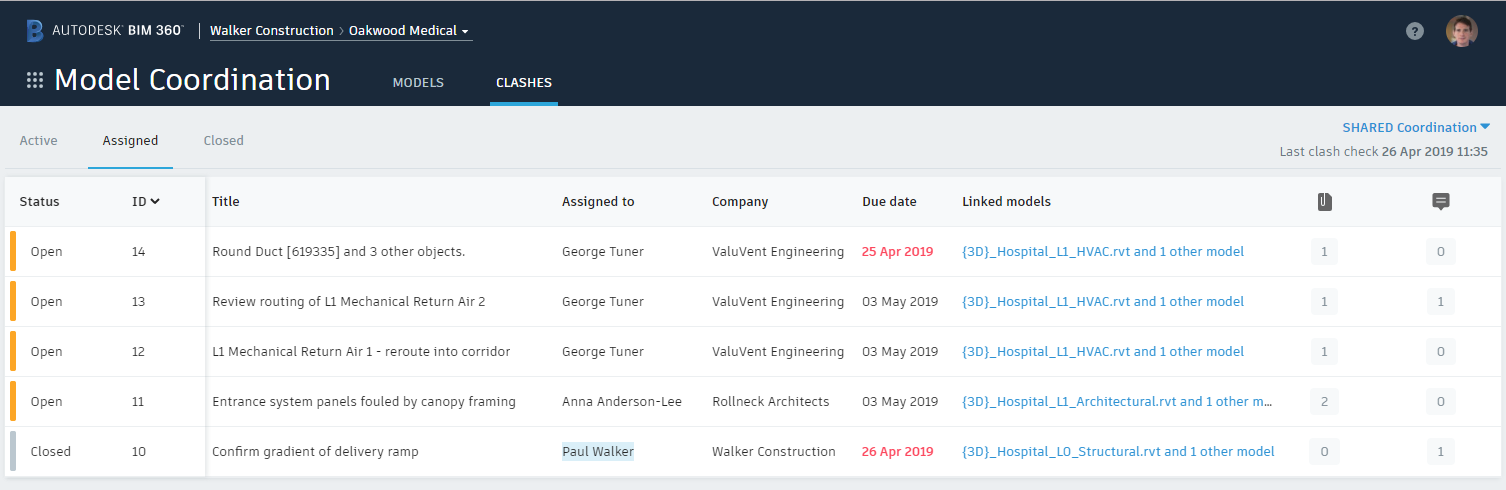
Task: Click attachment count for issue 13
Action: click(x=1324, y=302)
